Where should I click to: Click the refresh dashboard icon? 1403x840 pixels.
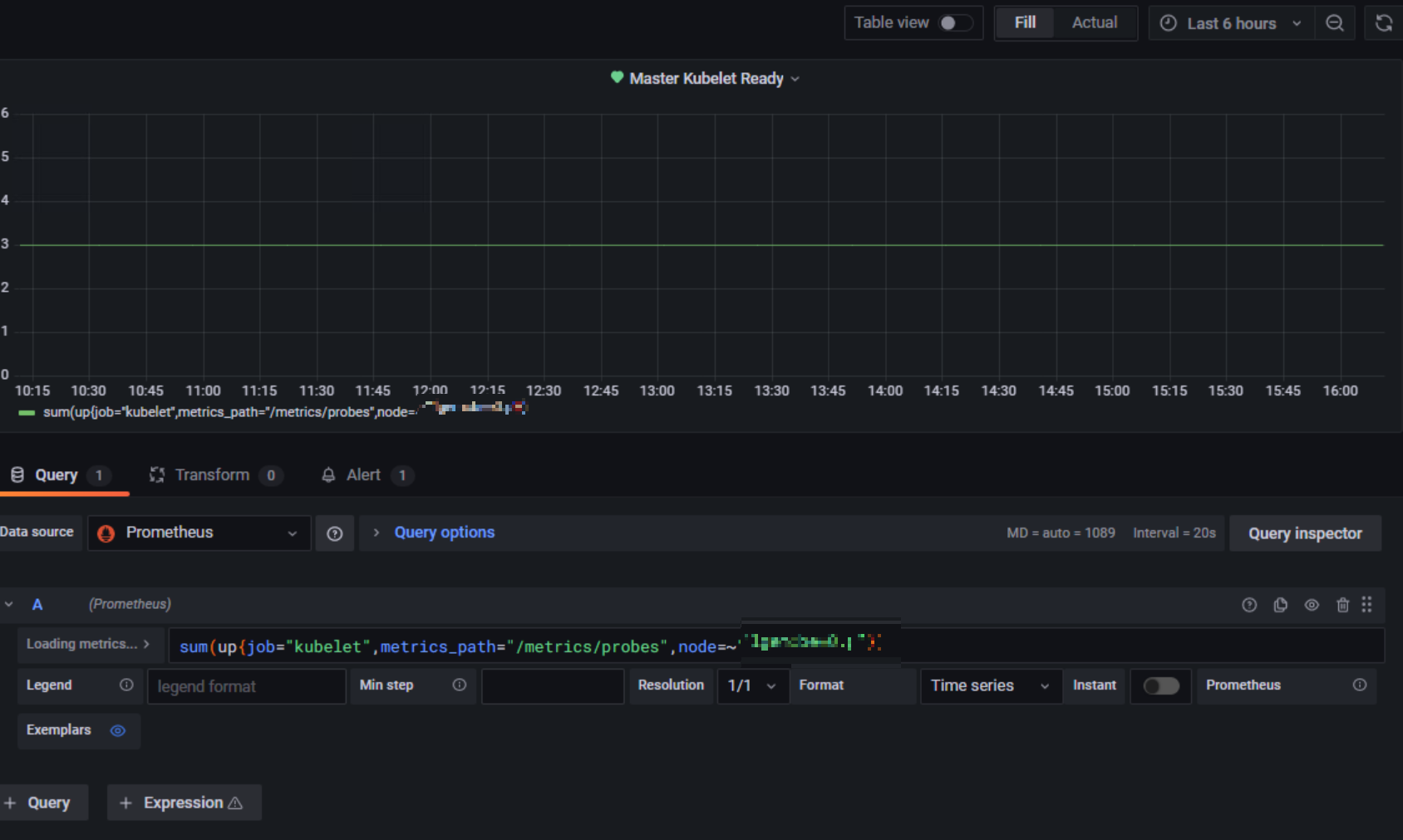[x=1384, y=23]
